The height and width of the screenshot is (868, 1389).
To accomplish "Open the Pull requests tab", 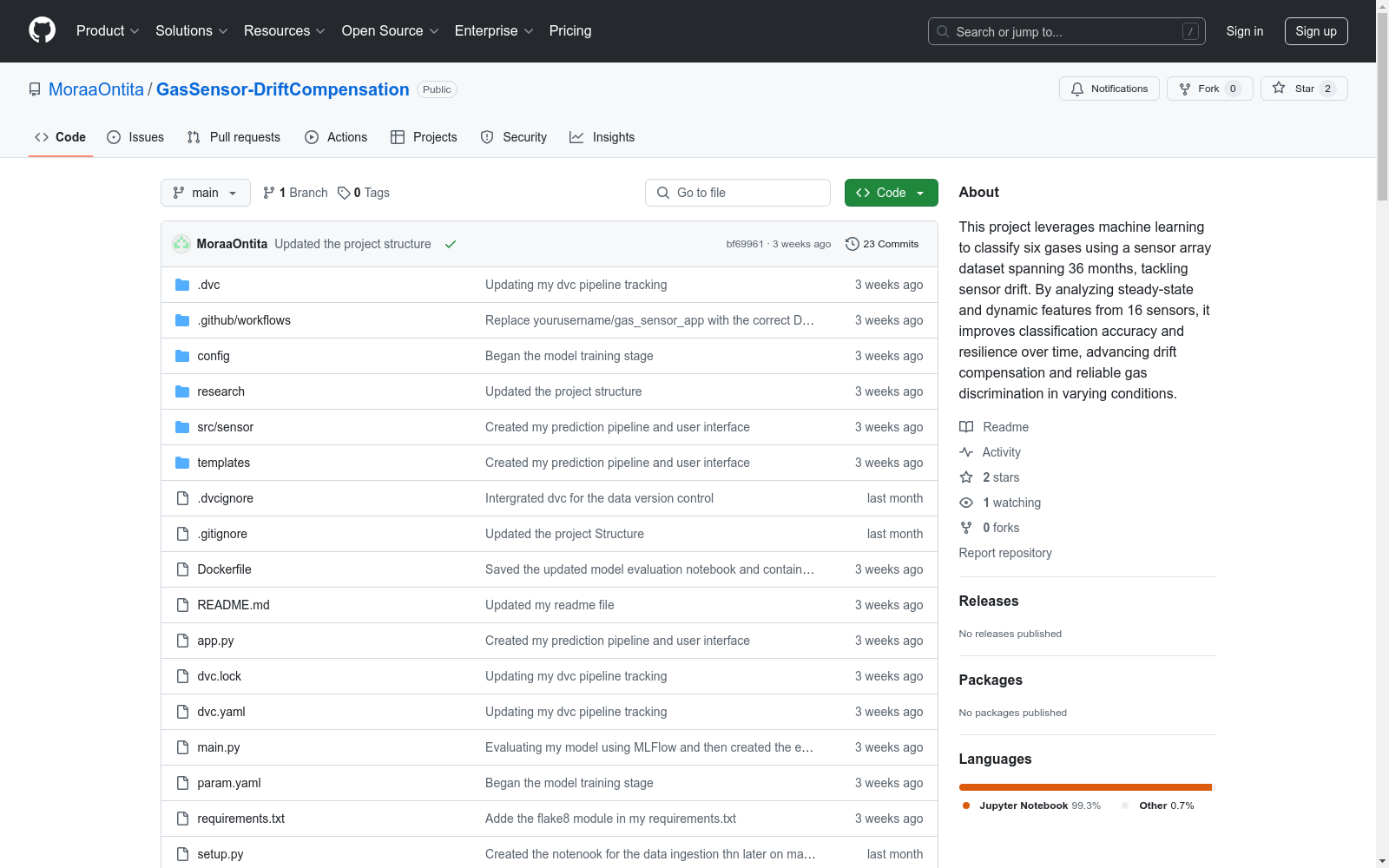I will click(234, 137).
